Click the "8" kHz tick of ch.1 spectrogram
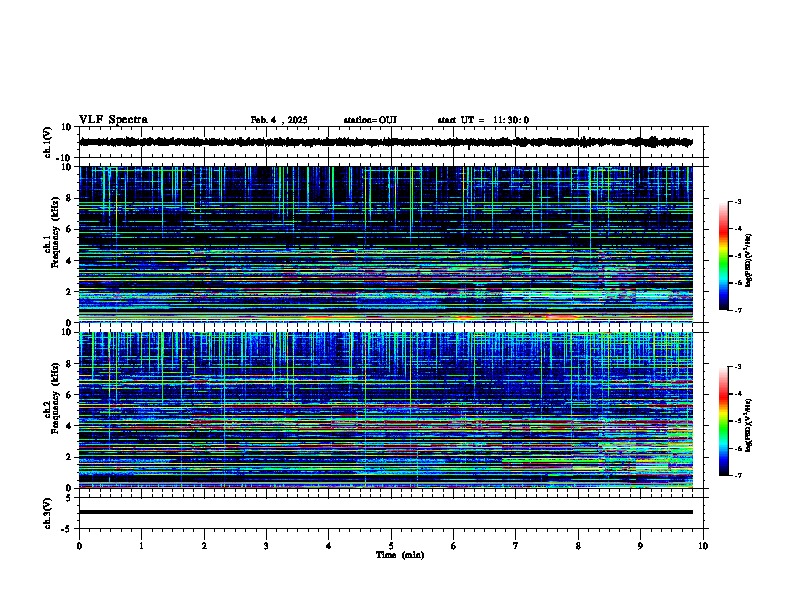The height and width of the screenshot is (612, 792). 69,198
